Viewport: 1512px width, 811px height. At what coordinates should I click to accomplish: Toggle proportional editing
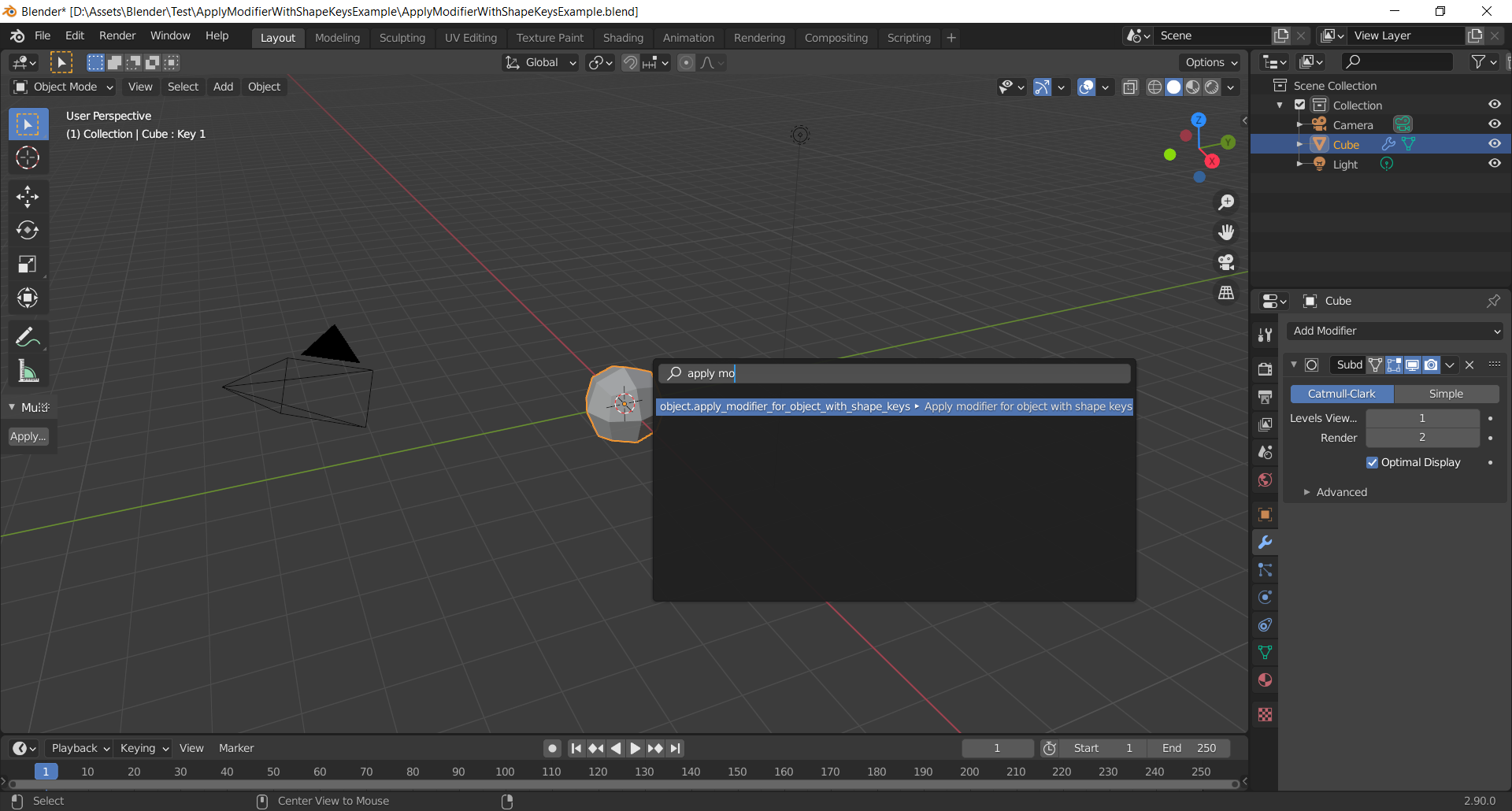pyautogui.click(x=687, y=62)
